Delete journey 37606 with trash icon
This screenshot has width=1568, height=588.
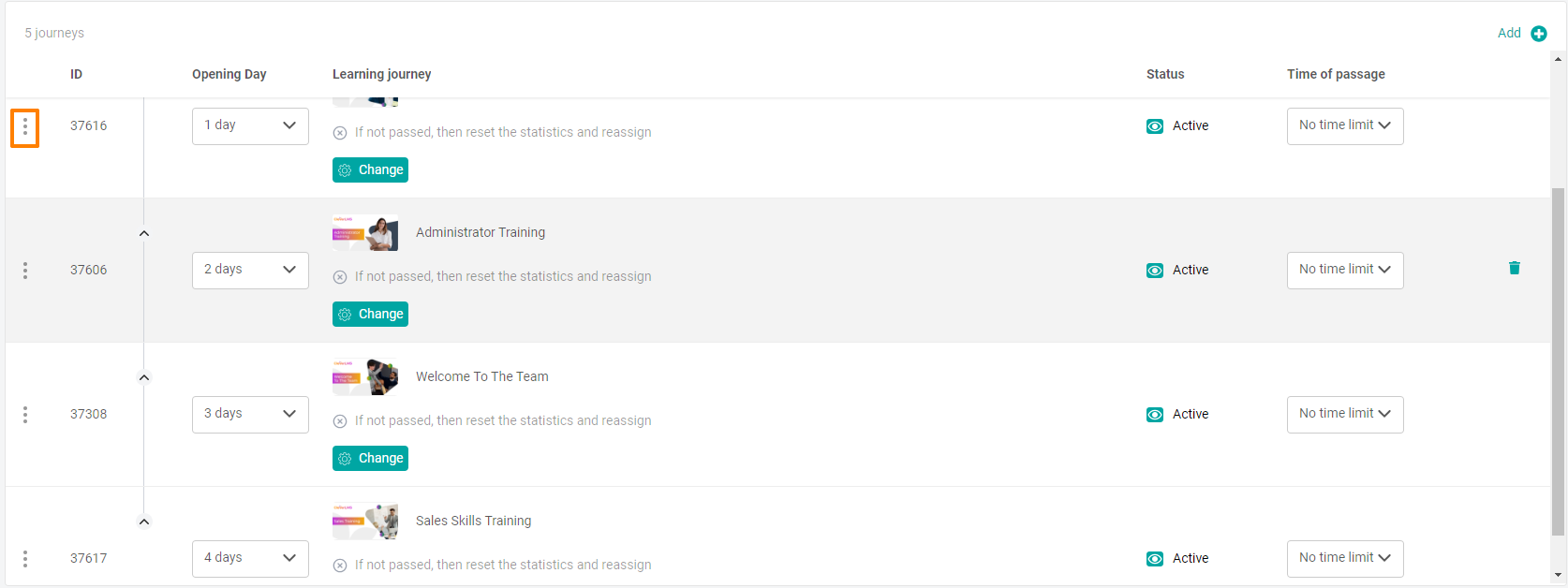[x=1515, y=268]
